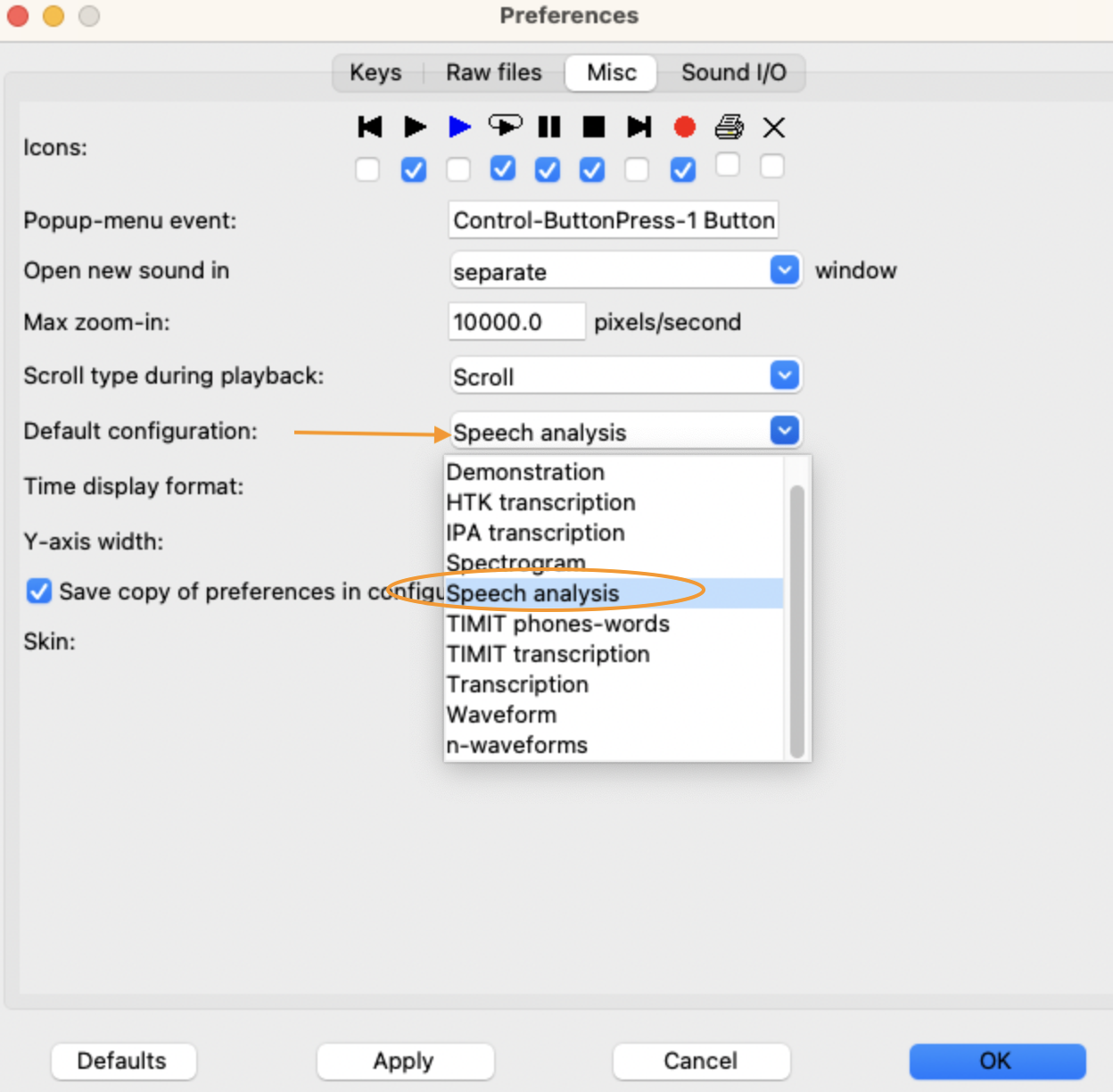The width and height of the screenshot is (1113, 1092).
Task: Click the red record icon
Action: coord(684,128)
